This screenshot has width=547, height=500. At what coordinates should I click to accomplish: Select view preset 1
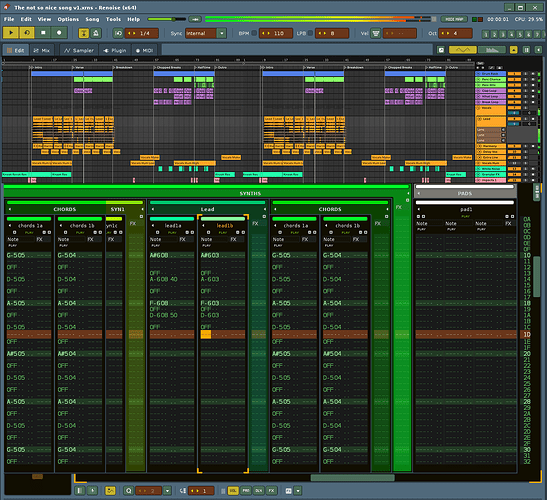click(x=486, y=34)
